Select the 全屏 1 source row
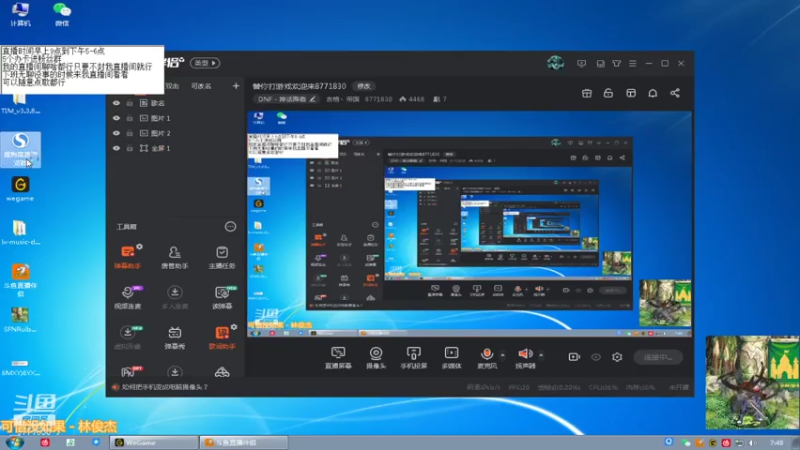Viewport: 800px width, 450px height. click(176, 148)
